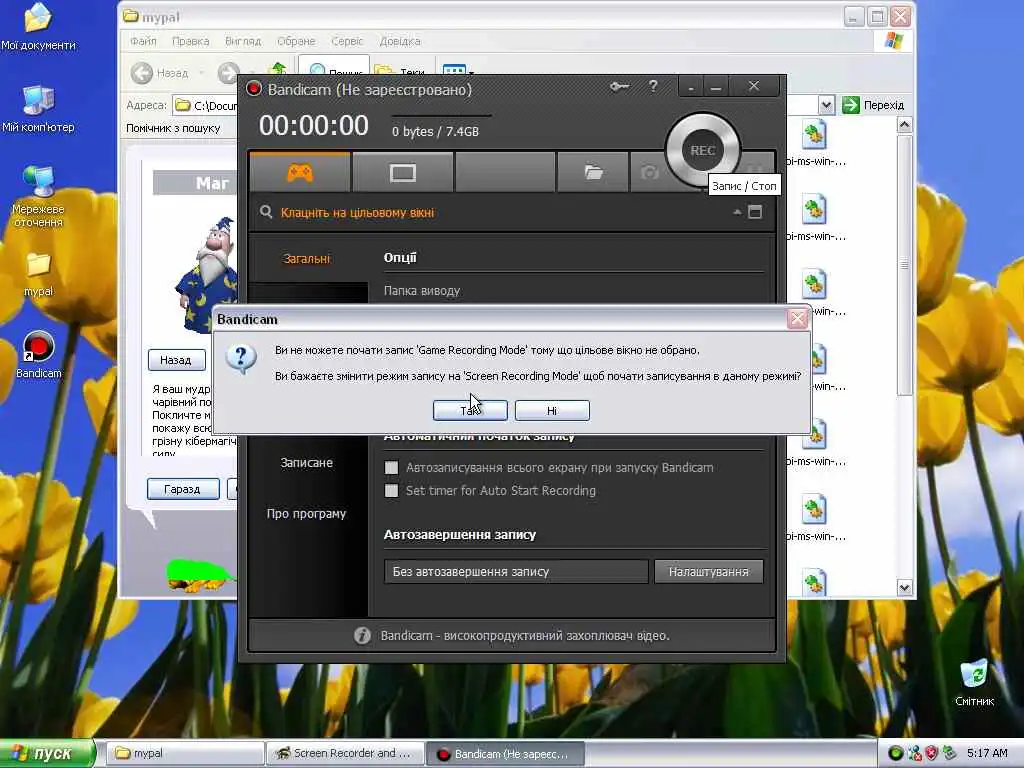Click the Гаразд button in search panel
This screenshot has width=1024, height=768.
click(x=183, y=489)
